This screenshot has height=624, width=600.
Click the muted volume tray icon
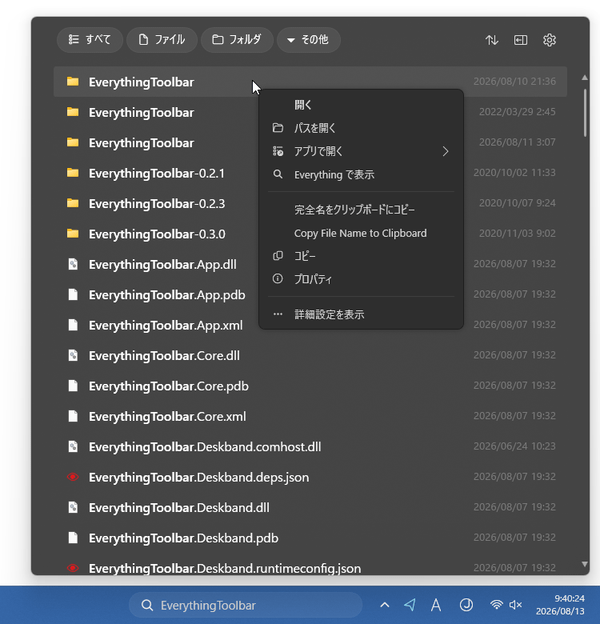click(x=516, y=605)
